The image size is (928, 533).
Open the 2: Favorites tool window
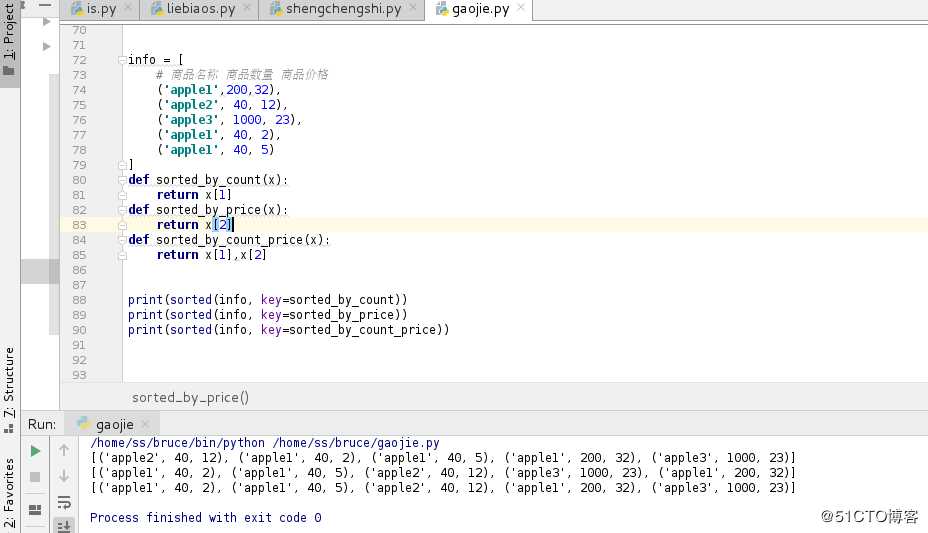pos(9,492)
